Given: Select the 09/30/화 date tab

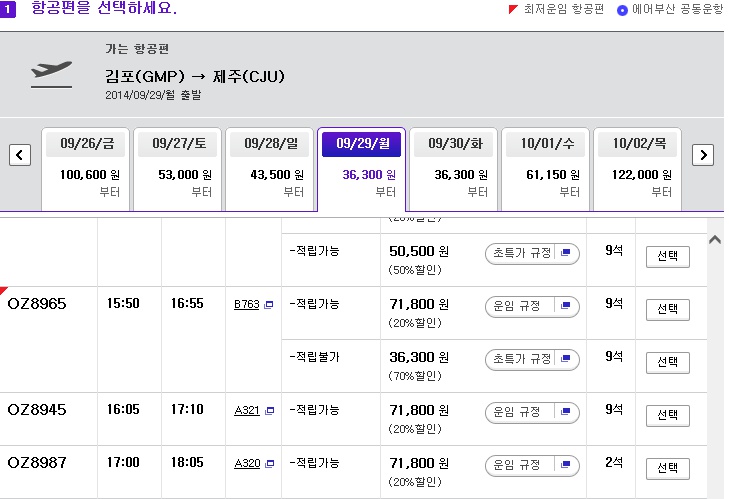Looking at the screenshot, I should pyautogui.click(x=454, y=169).
